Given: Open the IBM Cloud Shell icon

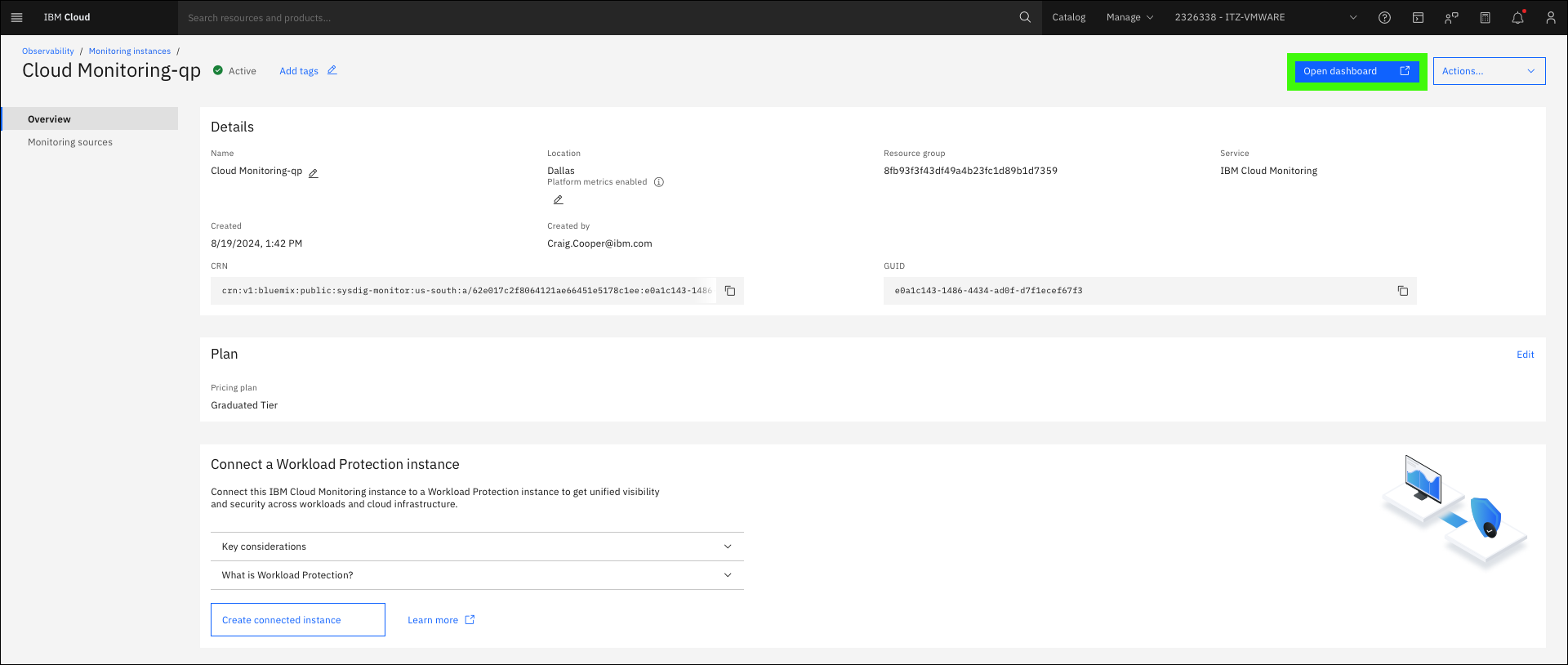Looking at the screenshot, I should 1418,17.
